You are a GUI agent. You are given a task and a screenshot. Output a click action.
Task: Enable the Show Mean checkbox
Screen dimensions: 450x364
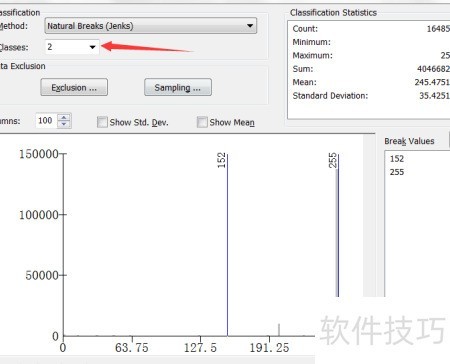pyautogui.click(x=202, y=122)
